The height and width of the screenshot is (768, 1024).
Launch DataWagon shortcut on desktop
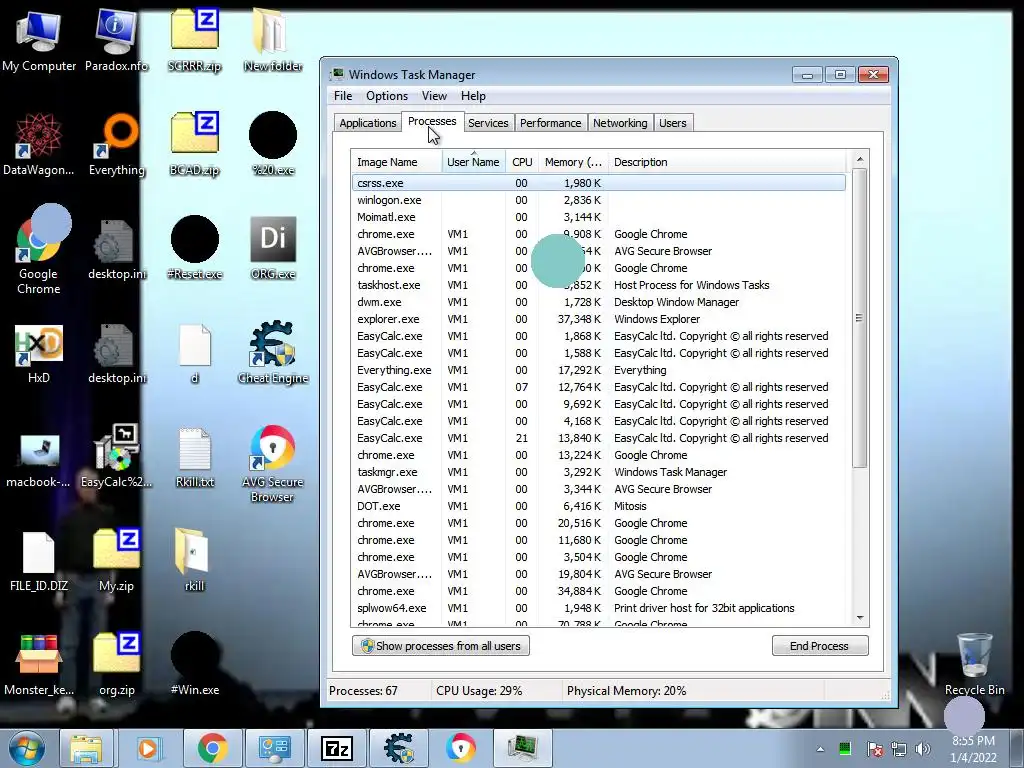click(39, 144)
